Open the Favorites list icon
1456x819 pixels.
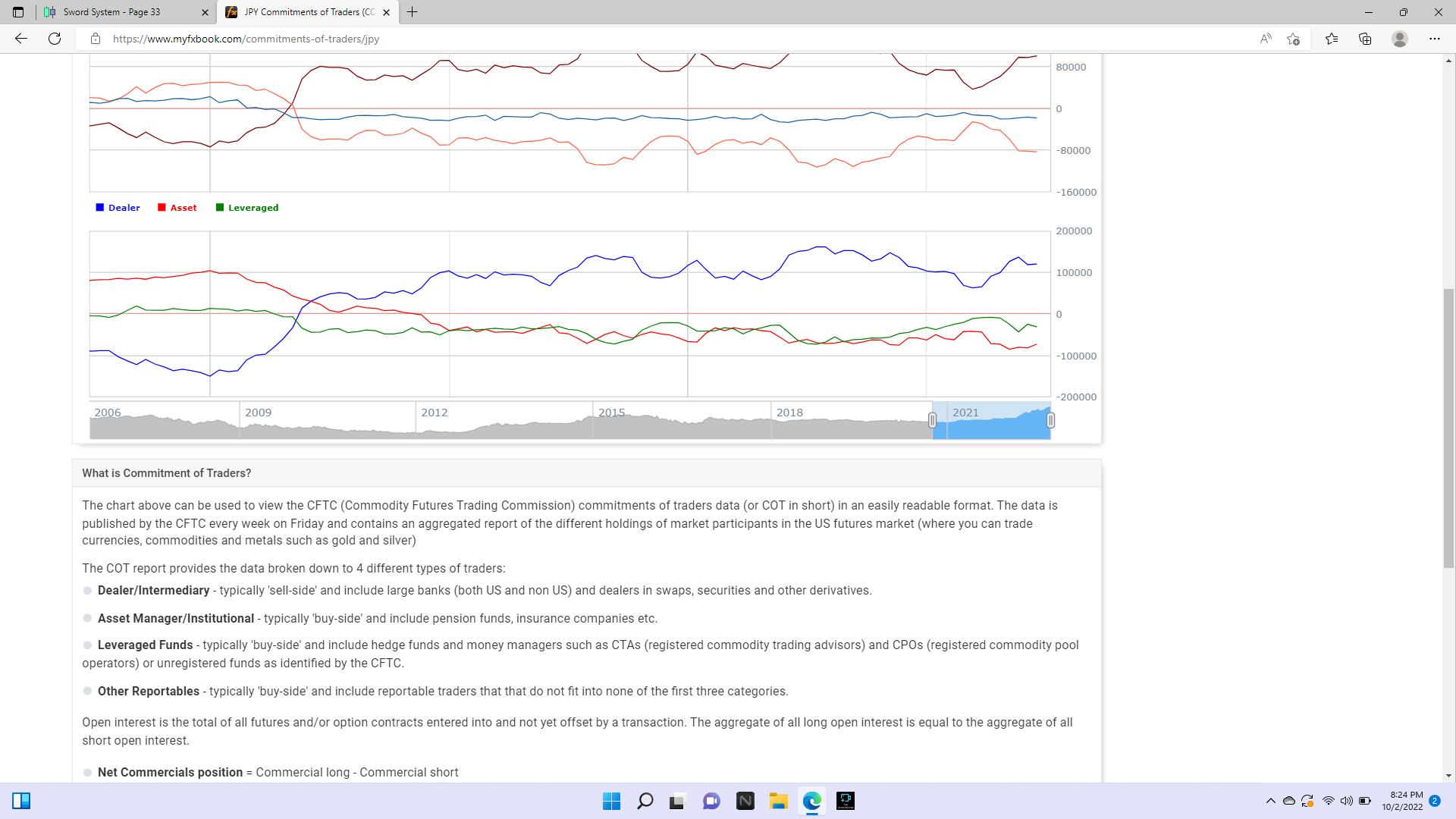click(1332, 39)
